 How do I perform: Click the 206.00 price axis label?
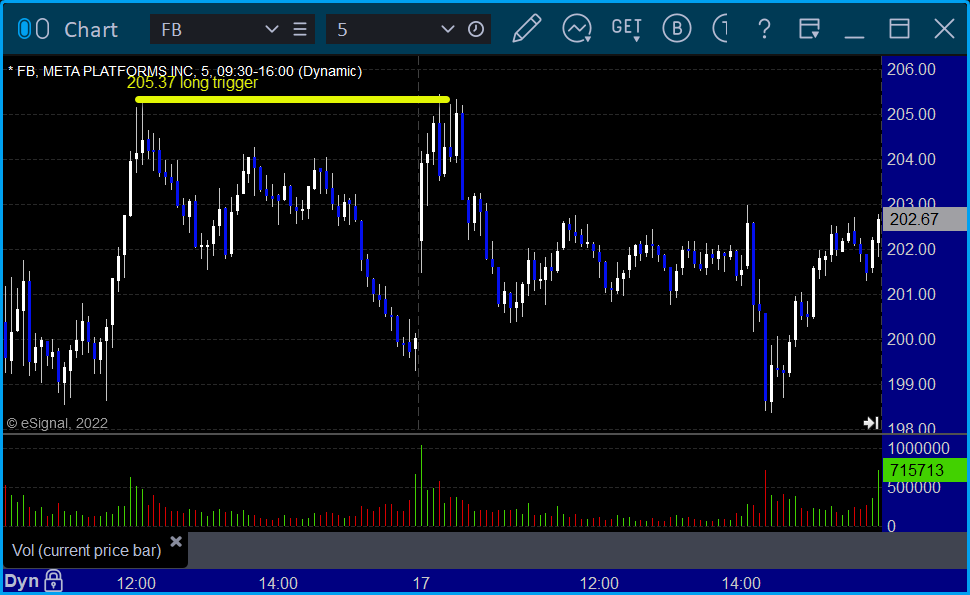[911, 69]
